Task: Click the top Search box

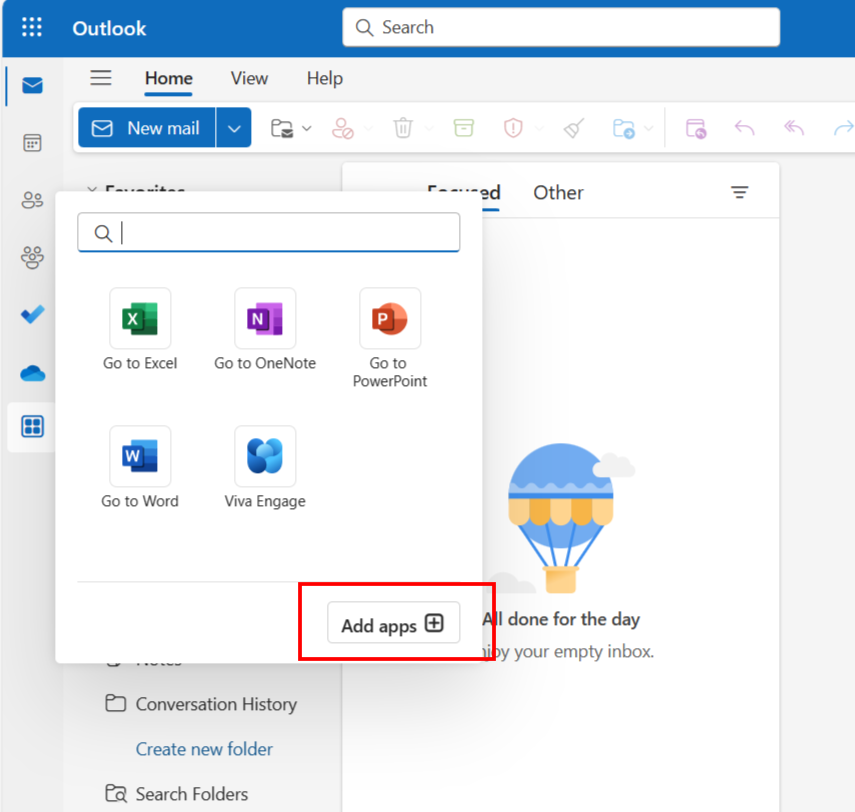Action: [x=561, y=27]
